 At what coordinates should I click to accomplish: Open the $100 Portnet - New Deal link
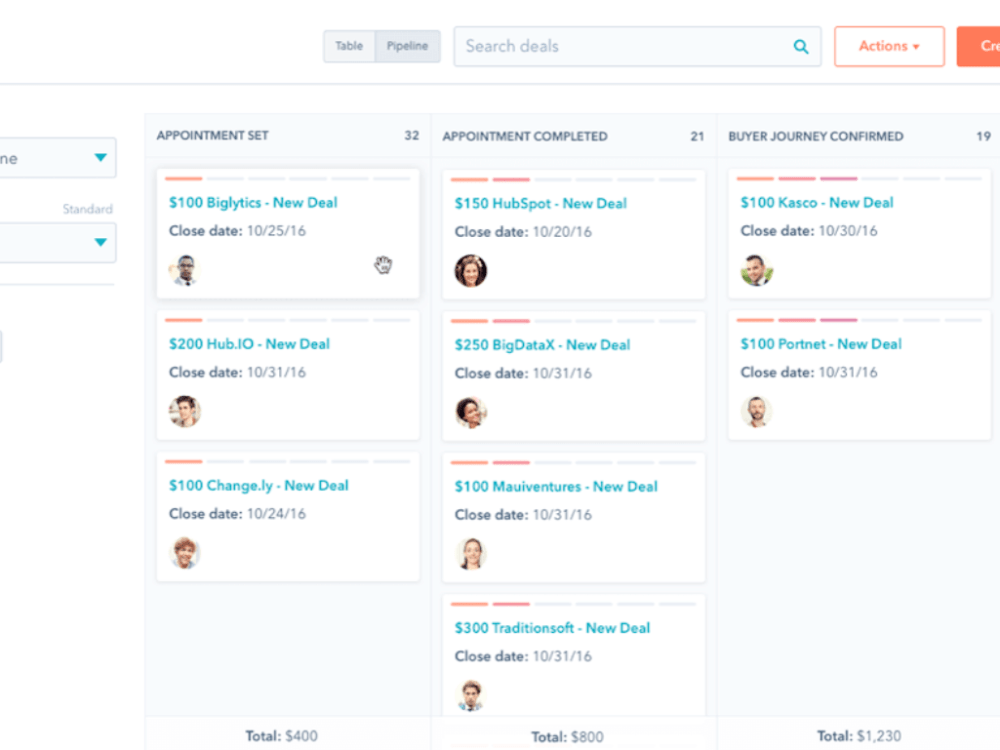coord(821,344)
